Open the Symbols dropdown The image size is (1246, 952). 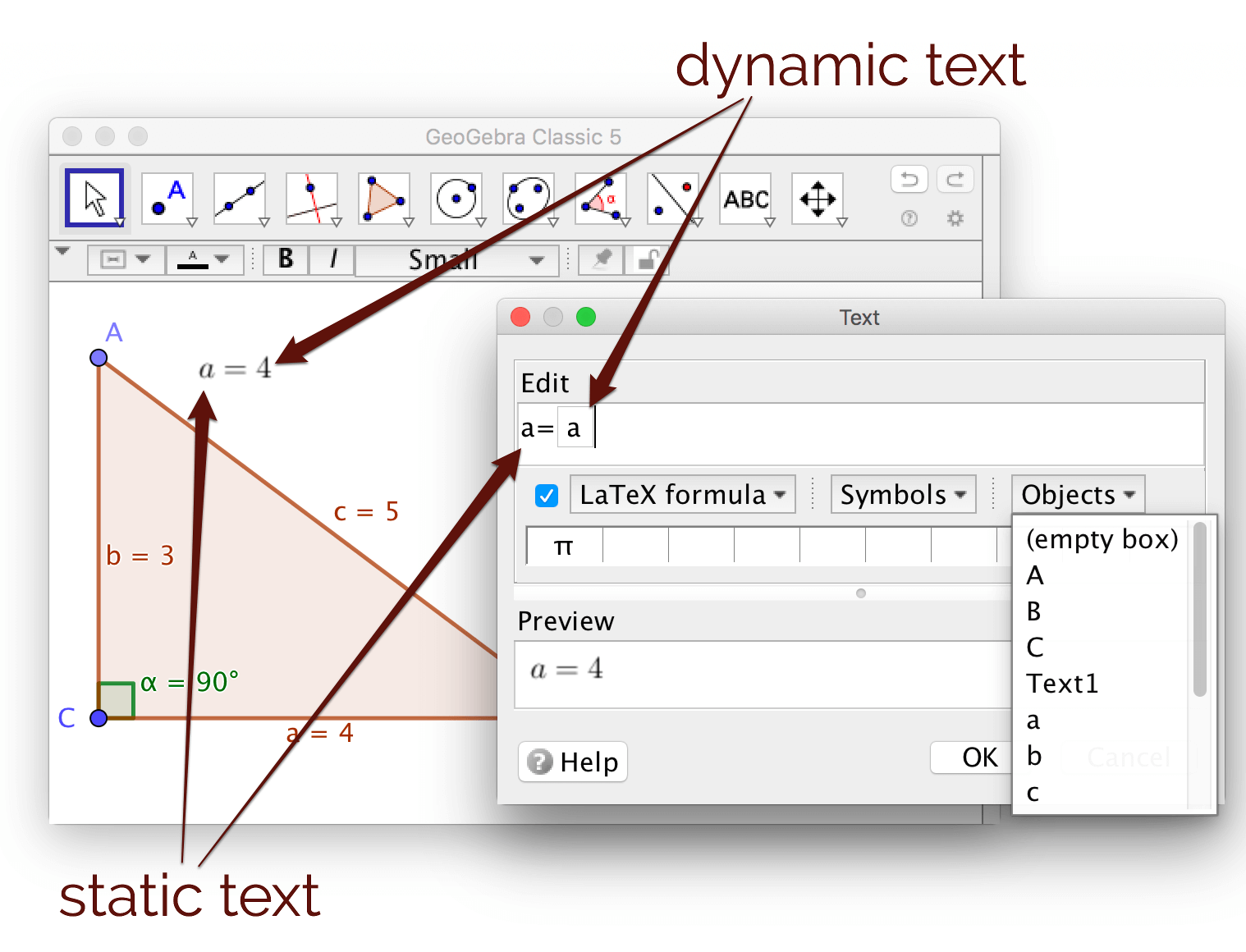[x=902, y=494]
